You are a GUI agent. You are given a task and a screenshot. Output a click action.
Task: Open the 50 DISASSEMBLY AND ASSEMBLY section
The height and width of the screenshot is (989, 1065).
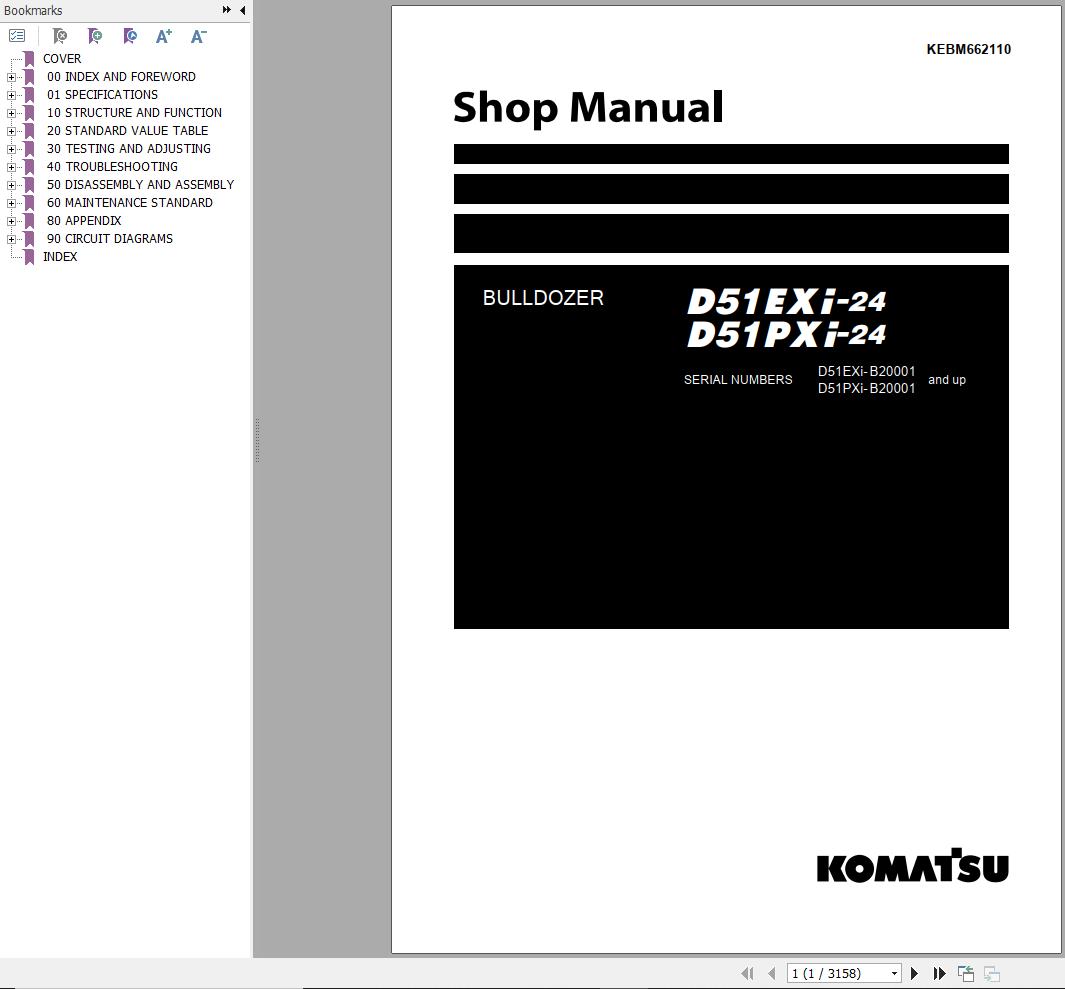pos(140,184)
